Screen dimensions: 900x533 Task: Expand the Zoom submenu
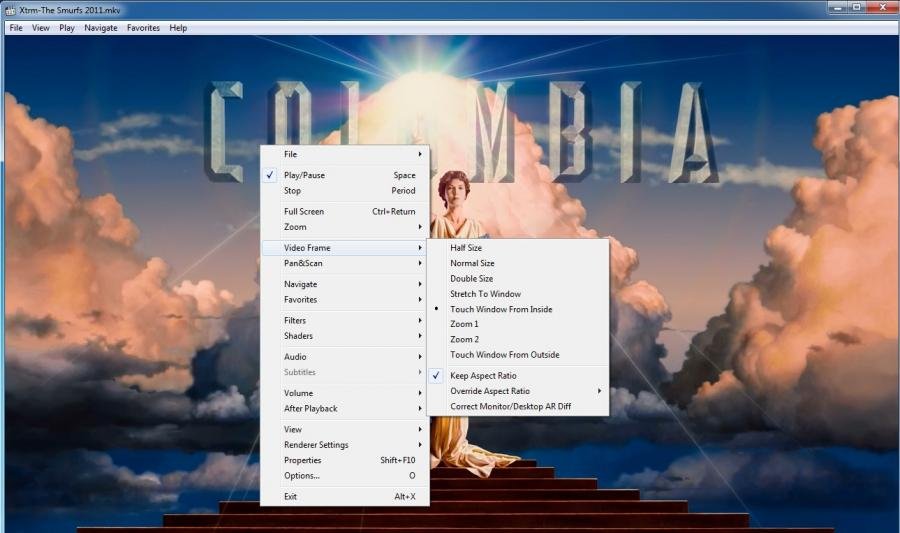pyautogui.click(x=344, y=227)
